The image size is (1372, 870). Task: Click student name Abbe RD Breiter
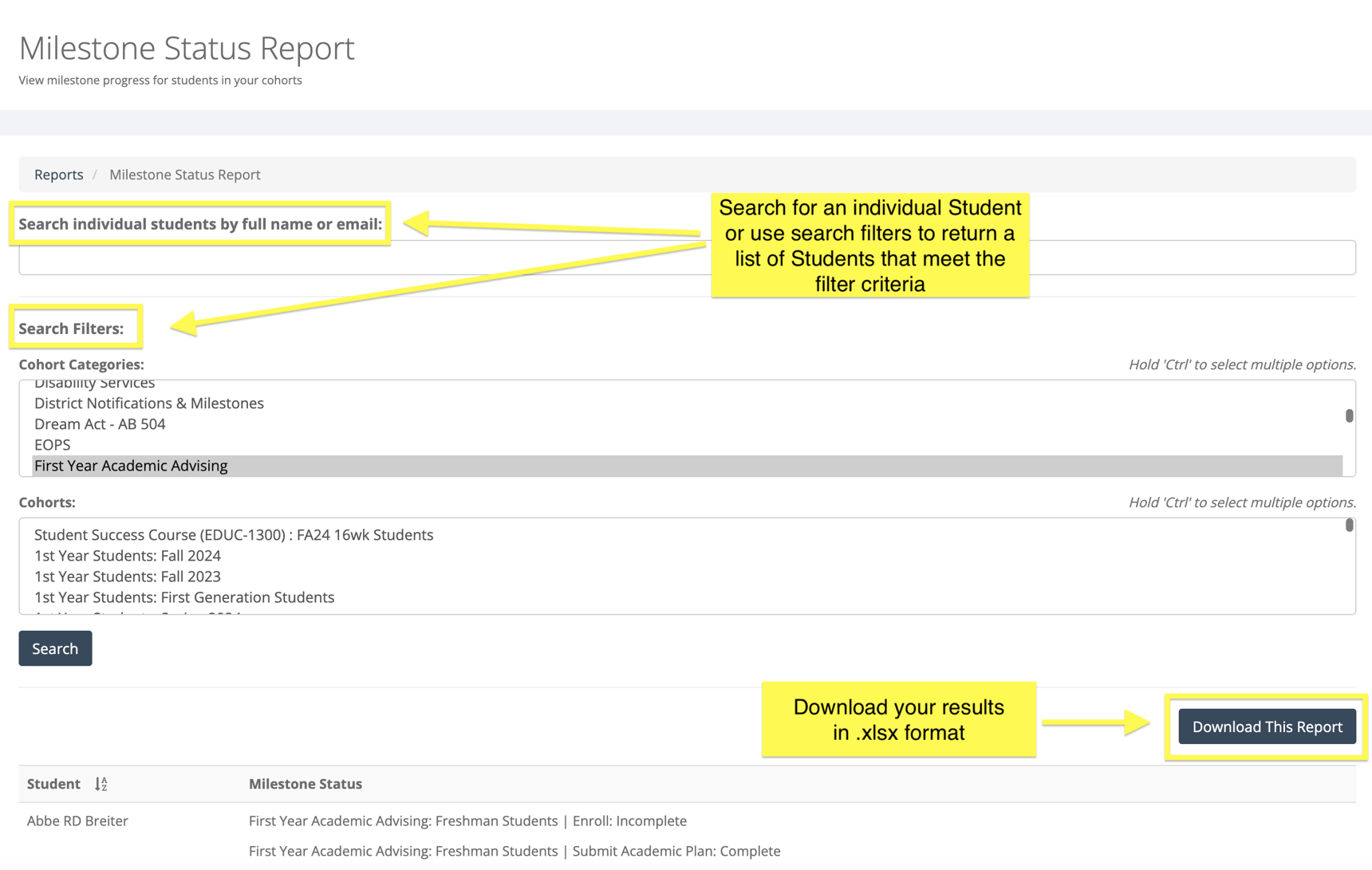coord(77,820)
